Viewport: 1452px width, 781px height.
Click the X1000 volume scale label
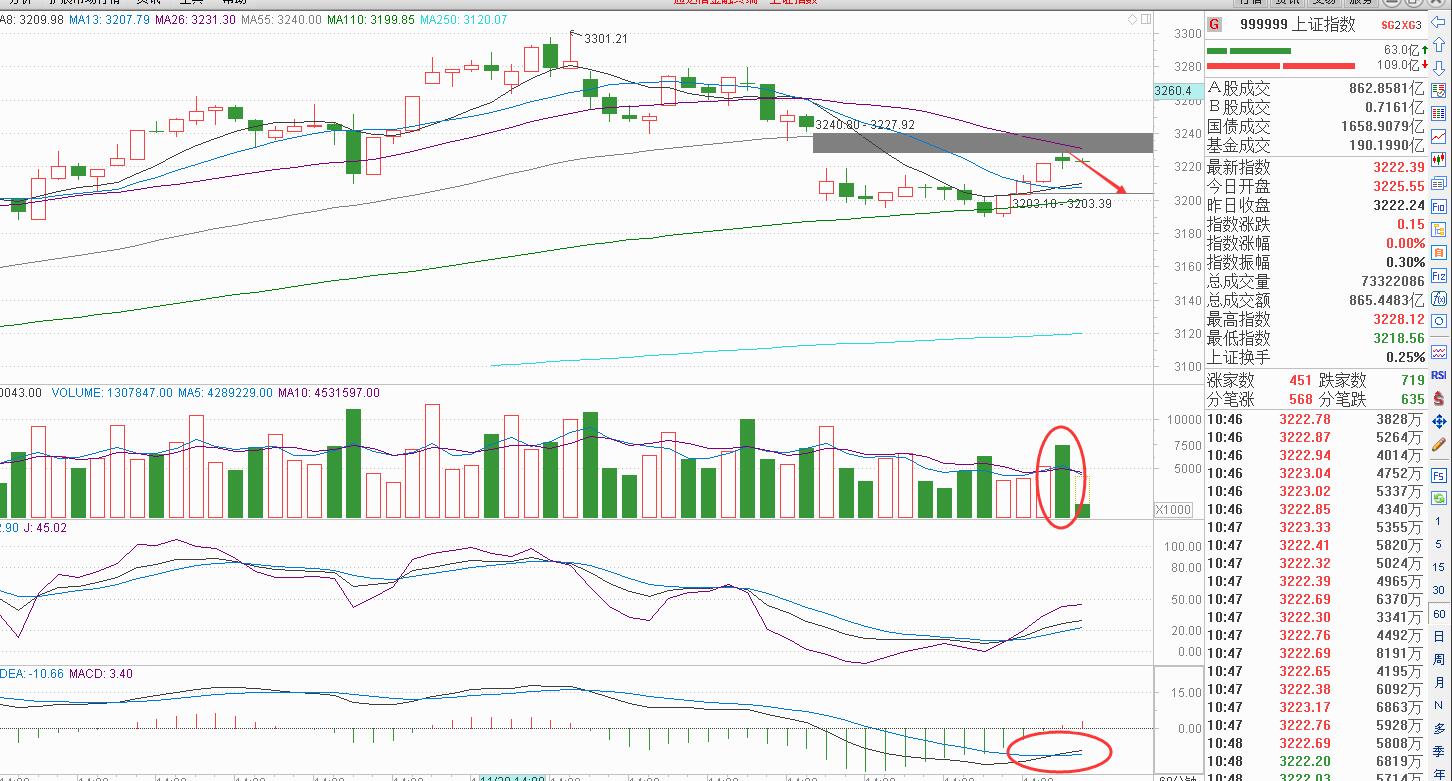point(1173,509)
